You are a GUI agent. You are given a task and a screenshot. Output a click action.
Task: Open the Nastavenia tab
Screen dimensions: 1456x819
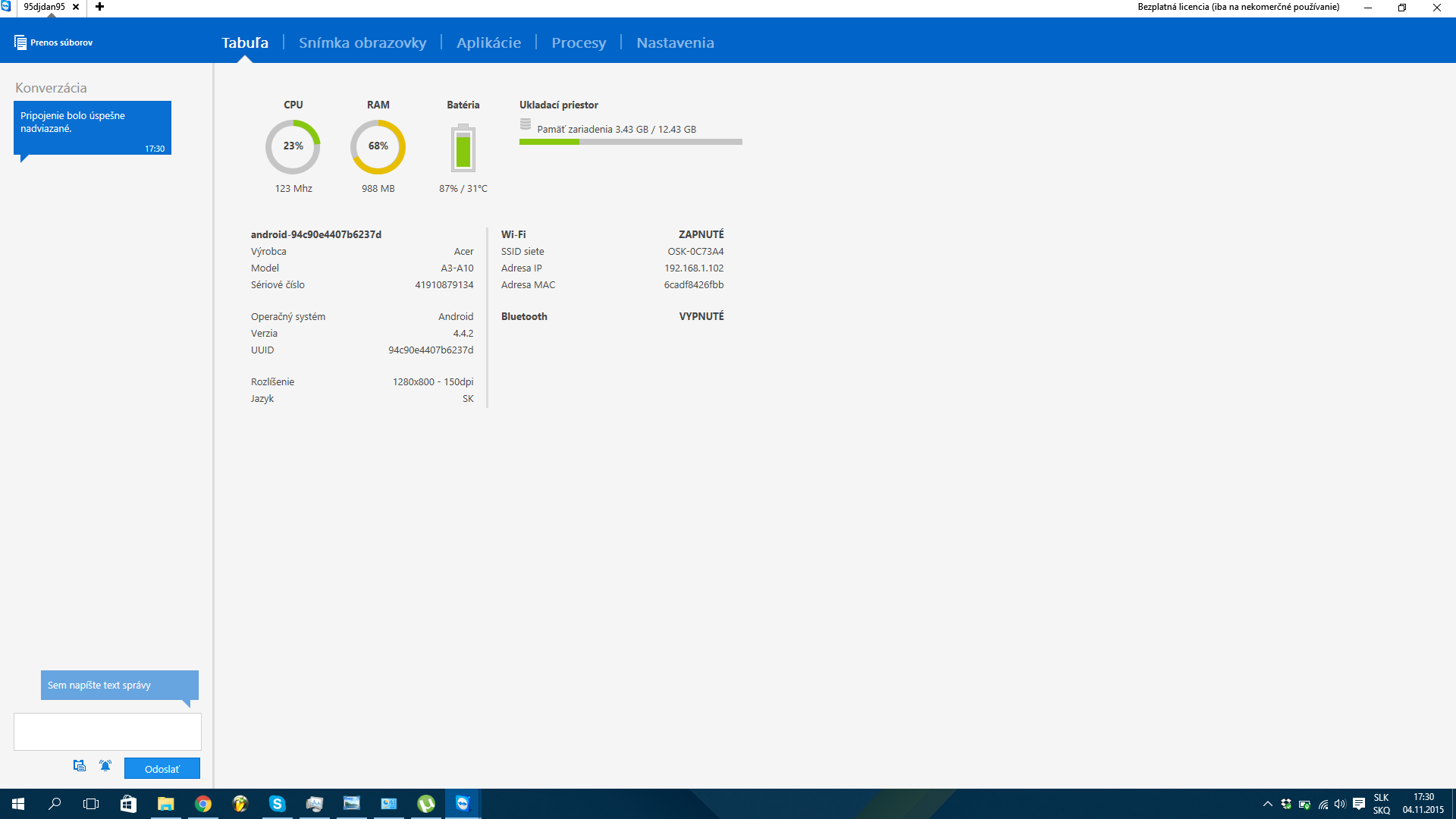675,42
